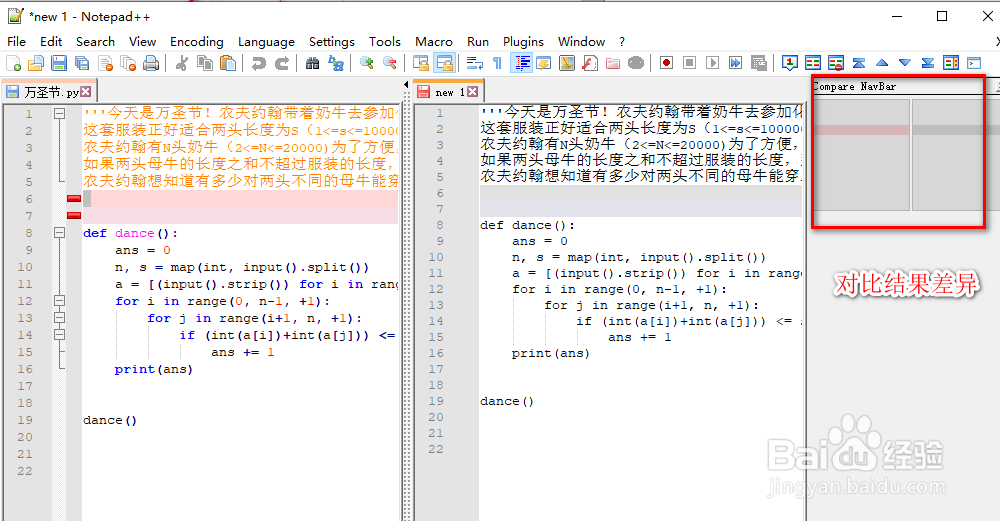The width and height of the screenshot is (1000, 521).
Task: Collapse the def dance() fold at line 8
Action: click(x=59, y=233)
